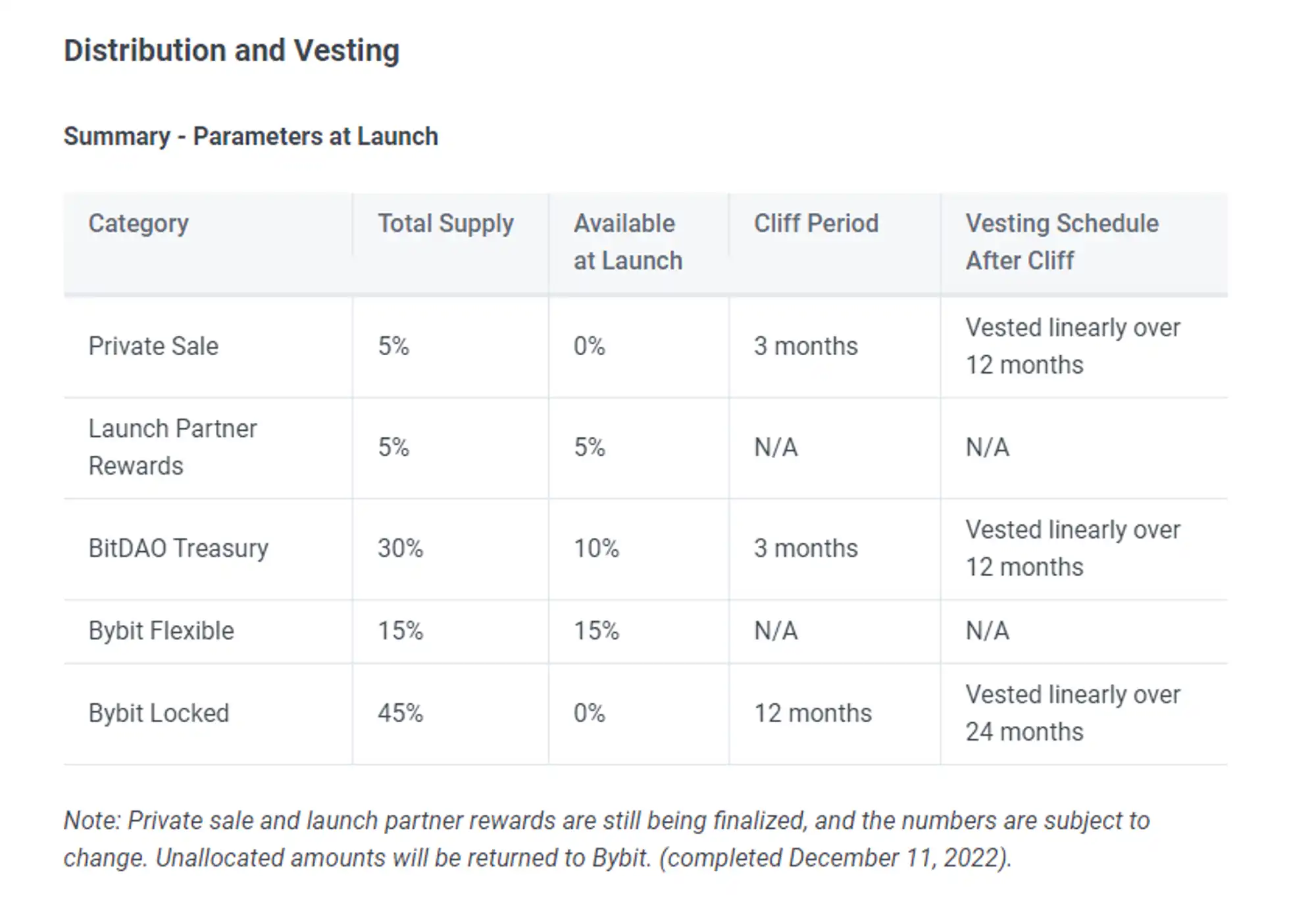Viewport: 1316px width, 913px height.
Task: Click the vested linearly over 24 months cell
Action: [1073, 713]
